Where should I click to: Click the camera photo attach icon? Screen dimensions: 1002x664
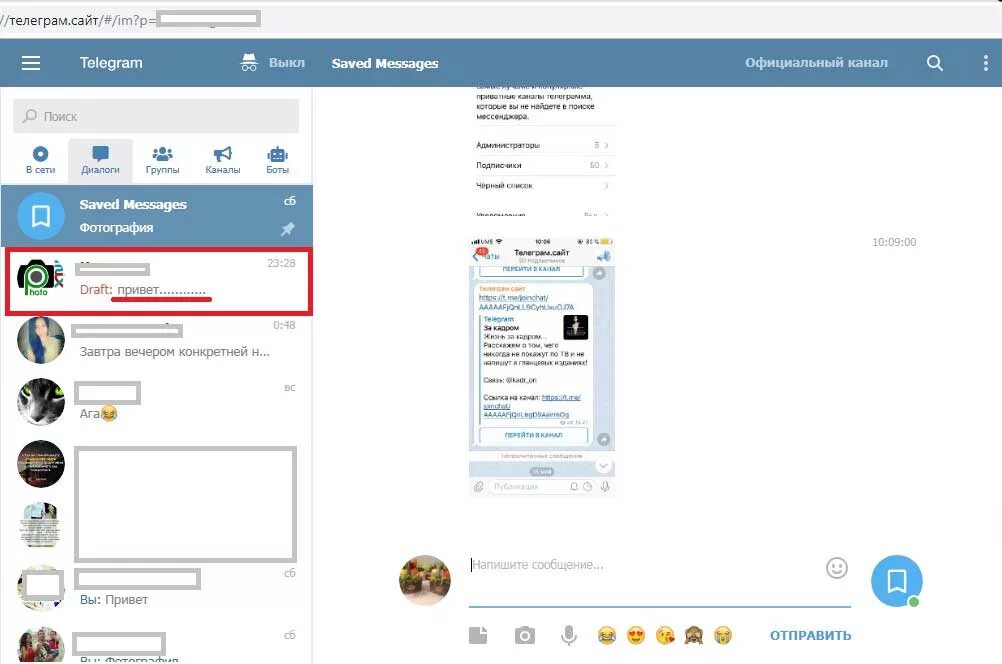click(525, 635)
